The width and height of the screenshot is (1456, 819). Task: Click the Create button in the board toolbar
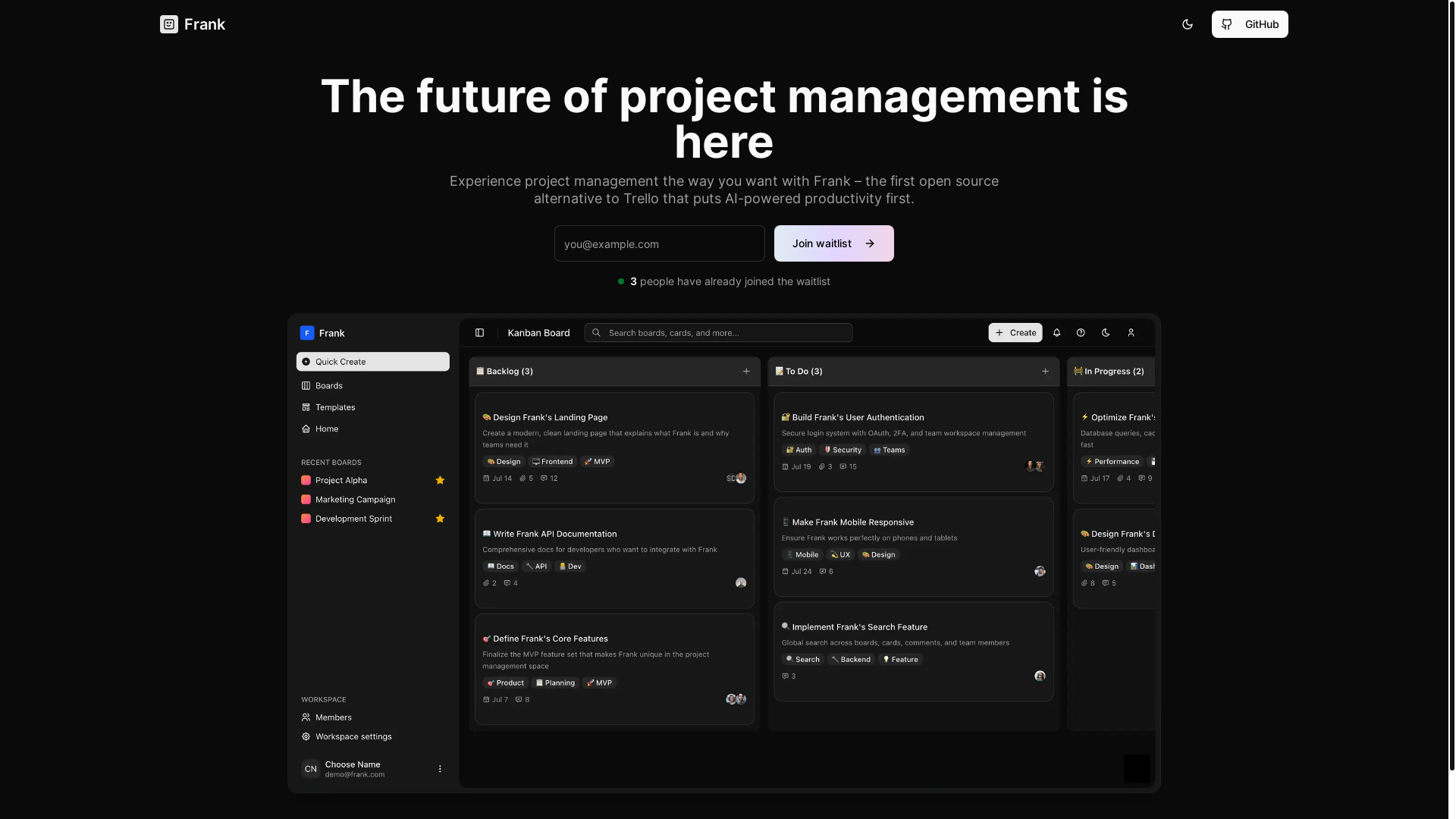coord(1015,333)
